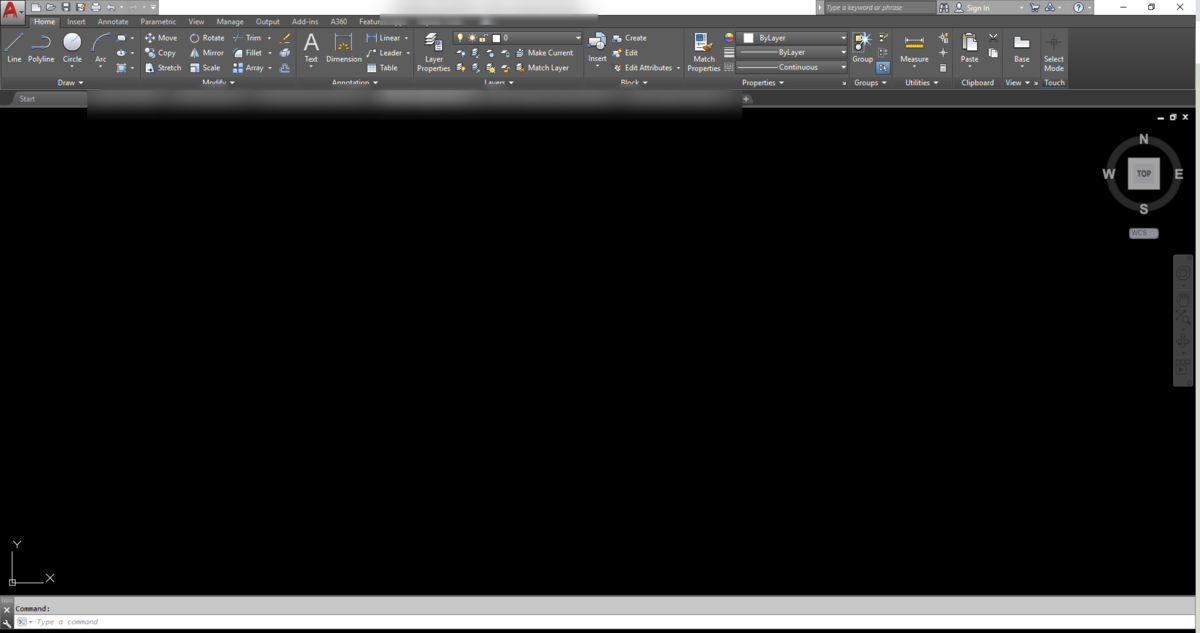Click the Dimension tool

pyautogui.click(x=343, y=48)
